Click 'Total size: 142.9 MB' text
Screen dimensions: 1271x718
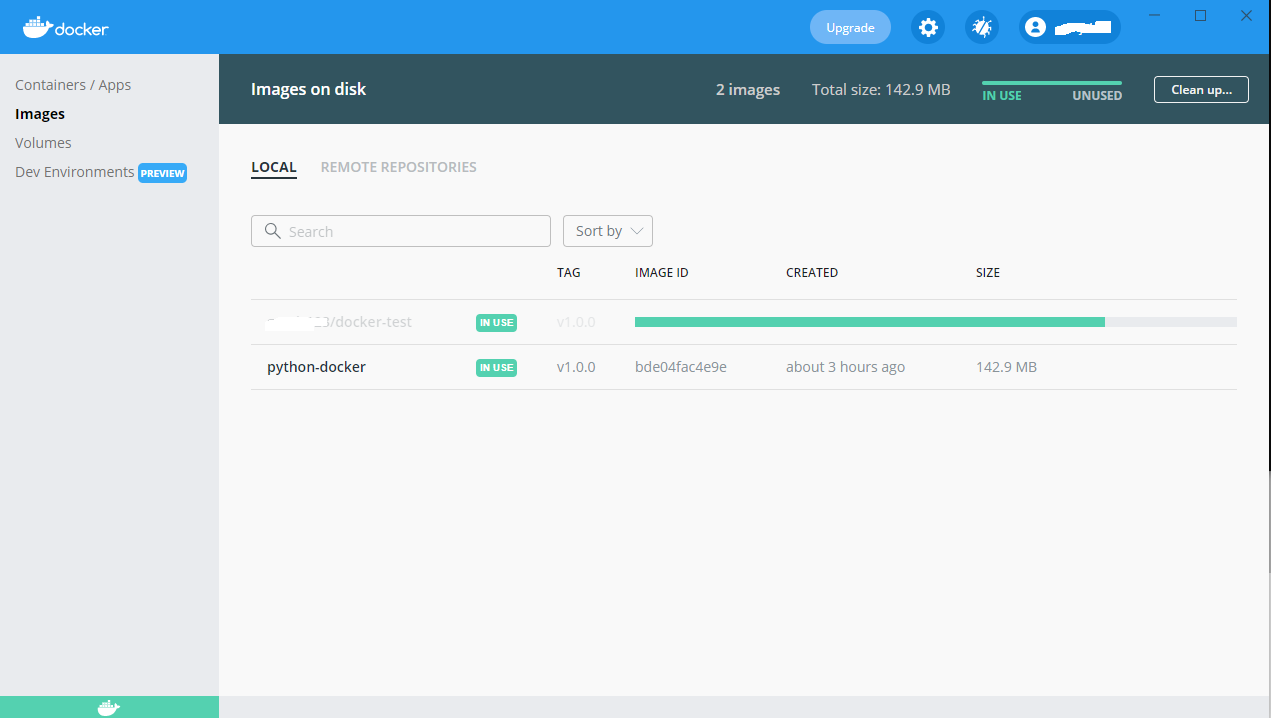pos(881,89)
